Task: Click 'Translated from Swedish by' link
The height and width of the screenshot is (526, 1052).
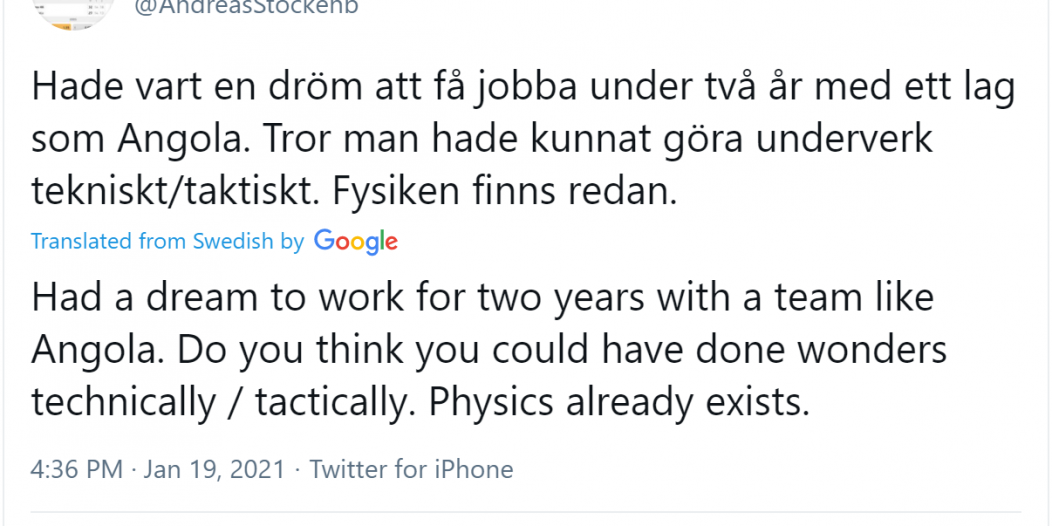Action: click(168, 241)
